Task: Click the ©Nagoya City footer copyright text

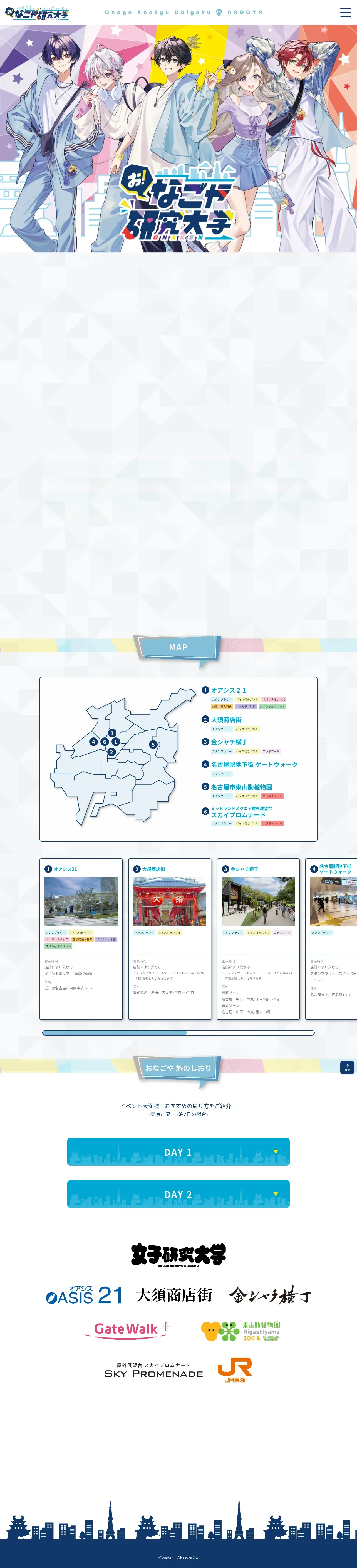Action: click(x=188, y=1558)
